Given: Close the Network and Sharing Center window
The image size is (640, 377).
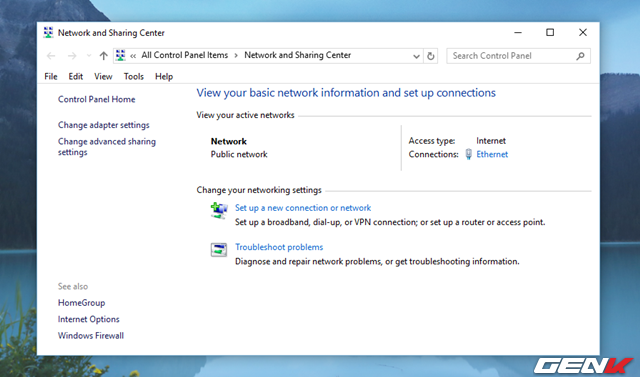Looking at the screenshot, I should pyautogui.click(x=583, y=33).
